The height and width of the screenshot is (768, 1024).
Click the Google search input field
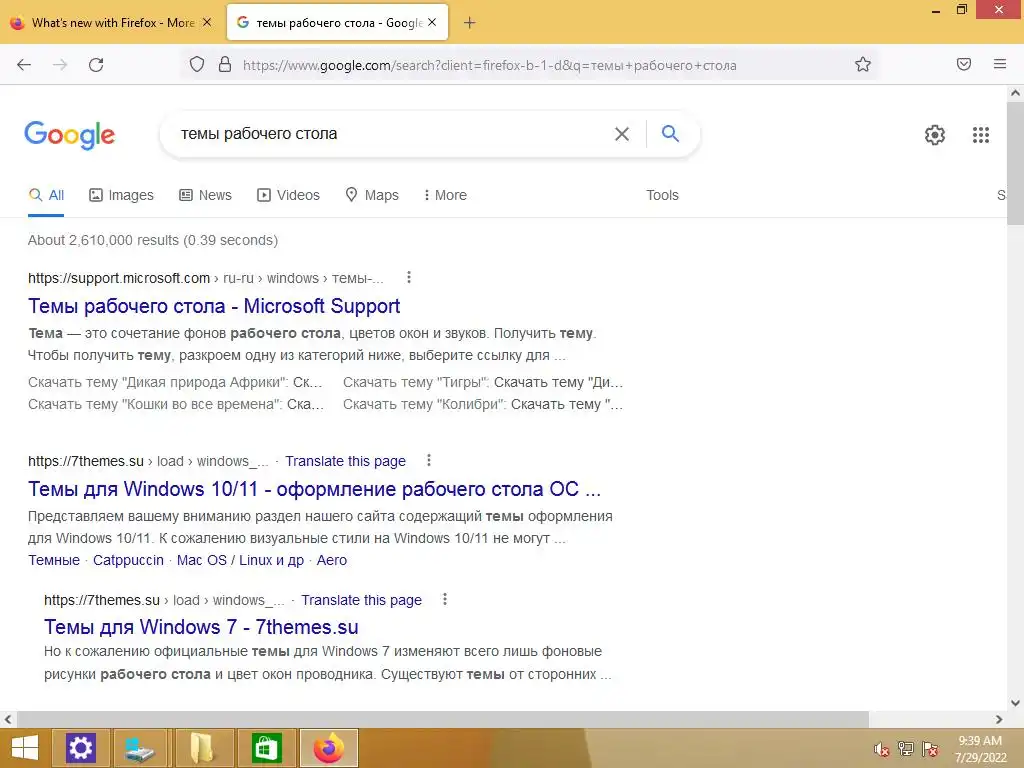point(392,134)
